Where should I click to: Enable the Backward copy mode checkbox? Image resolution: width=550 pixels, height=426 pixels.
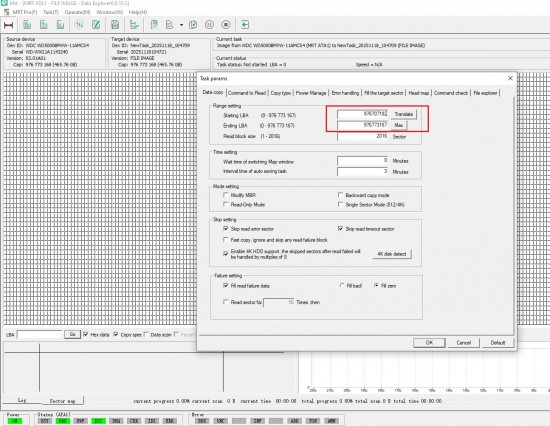pos(340,195)
